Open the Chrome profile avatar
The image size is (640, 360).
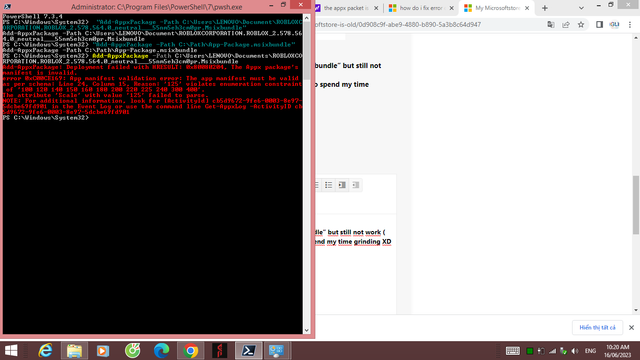coord(614,24)
